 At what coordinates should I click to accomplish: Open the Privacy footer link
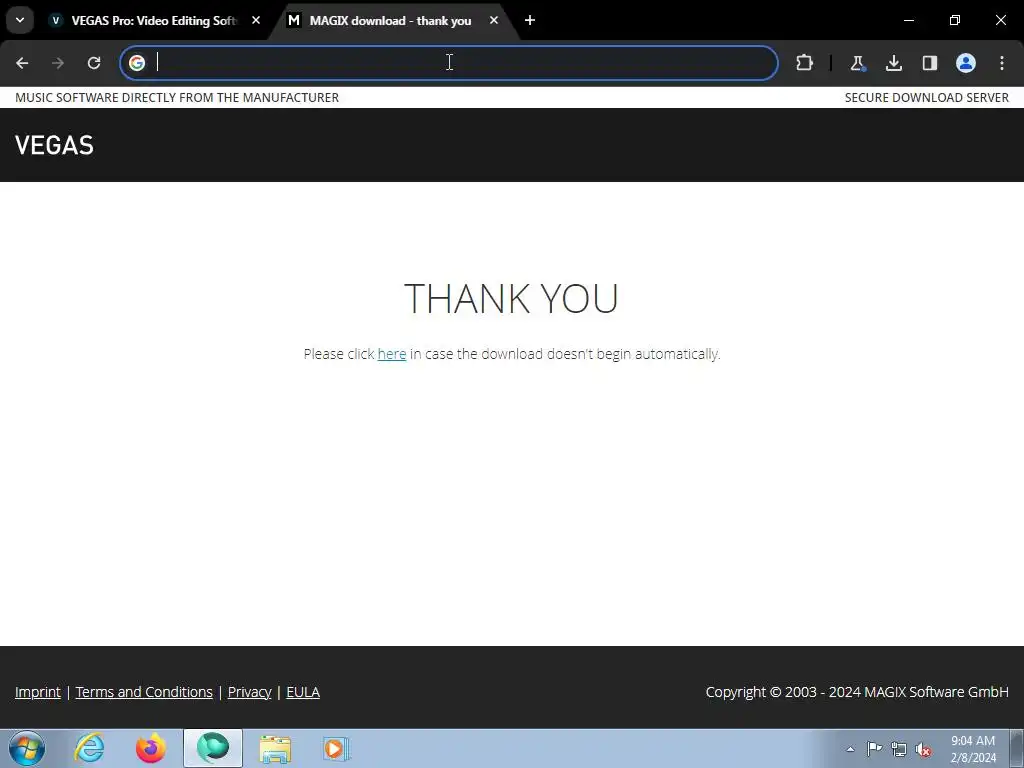coord(249,692)
